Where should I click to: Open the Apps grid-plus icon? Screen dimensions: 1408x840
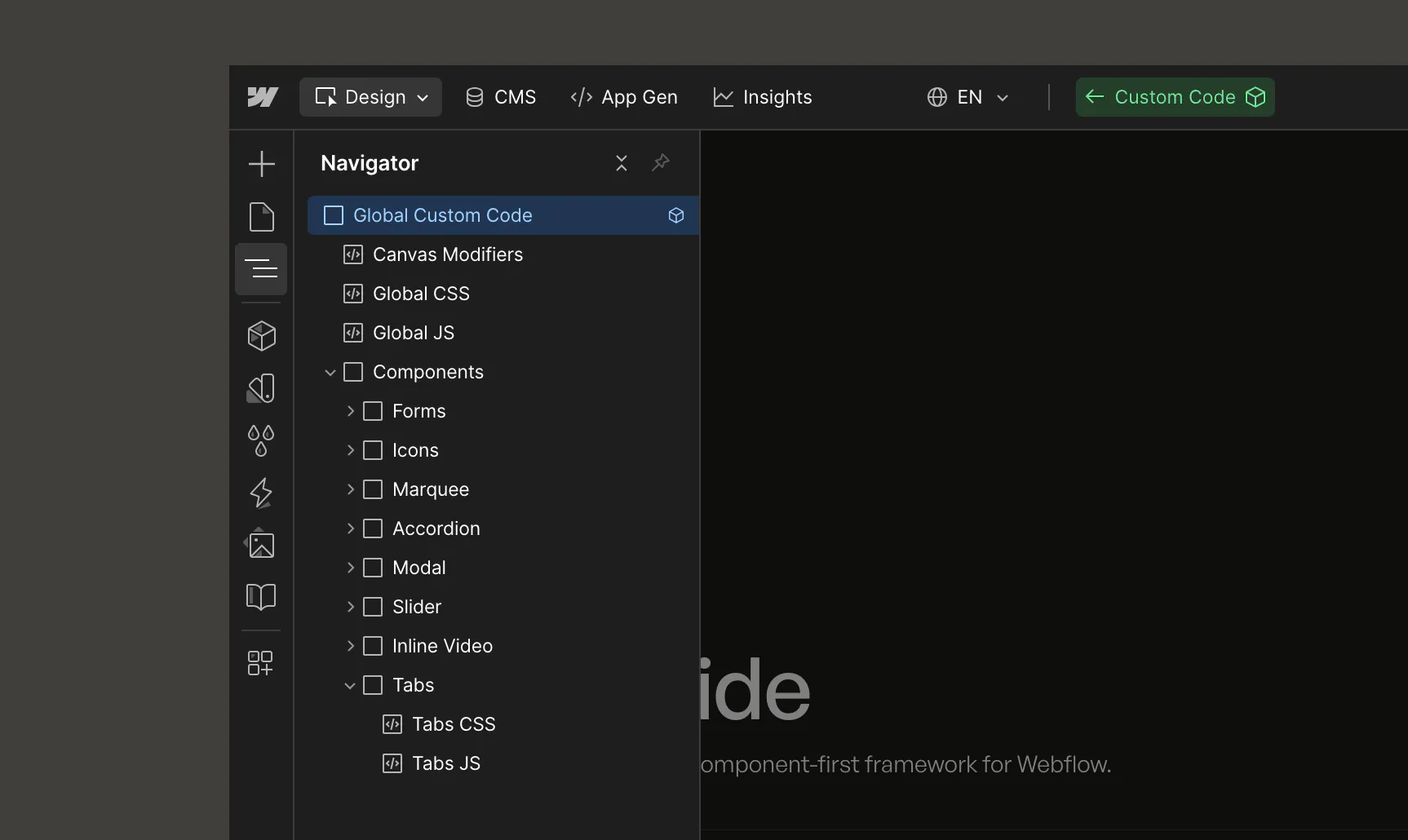260,662
